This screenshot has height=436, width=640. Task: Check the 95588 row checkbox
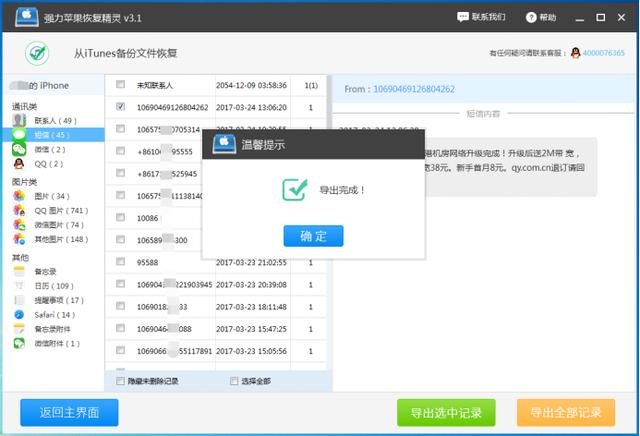[x=120, y=261]
